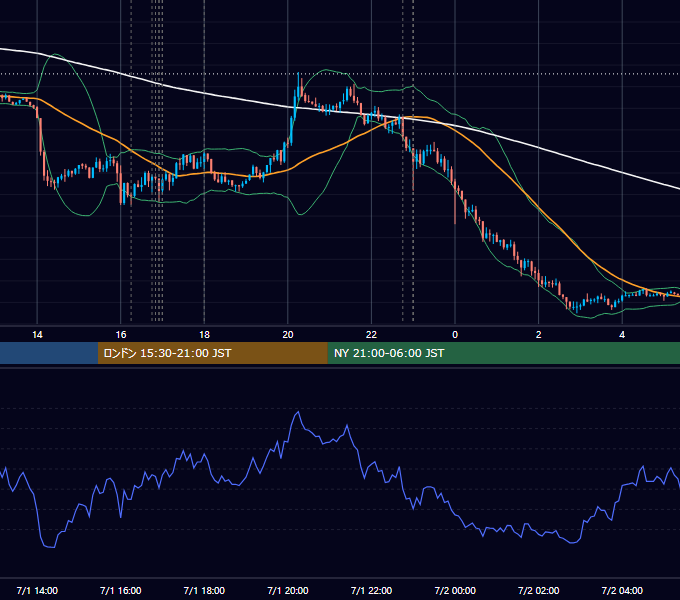Click the 7/1 18:00 time label
The image size is (680, 600).
(204, 590)
